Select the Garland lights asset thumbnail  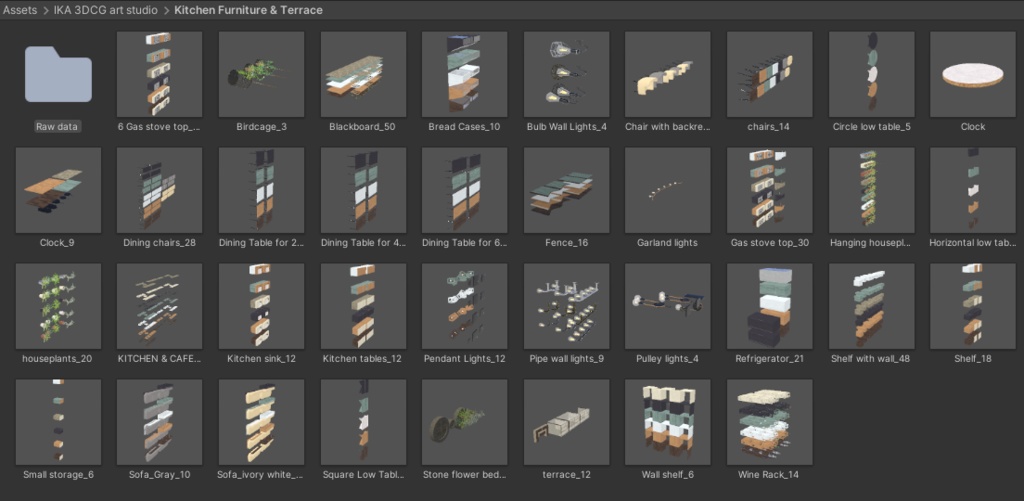tap(667, 190)
